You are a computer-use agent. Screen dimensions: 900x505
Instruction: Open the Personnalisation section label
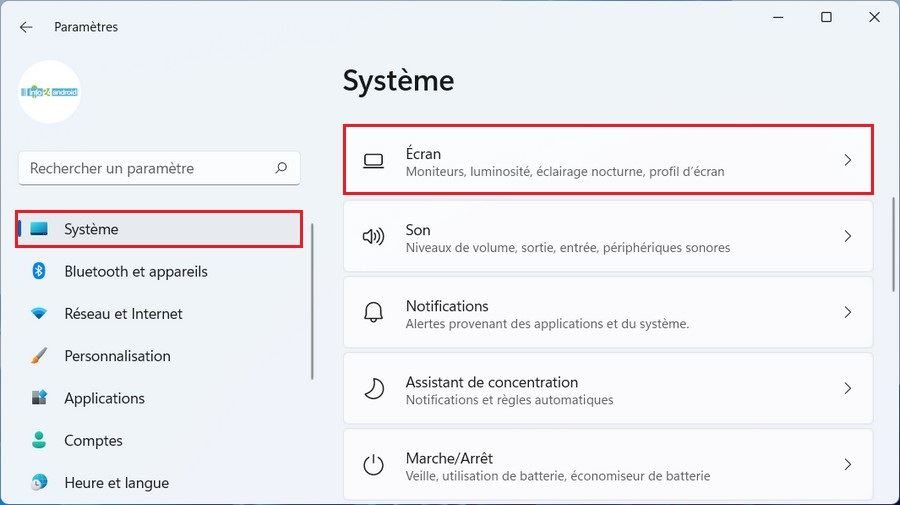(x=117, y=356)
